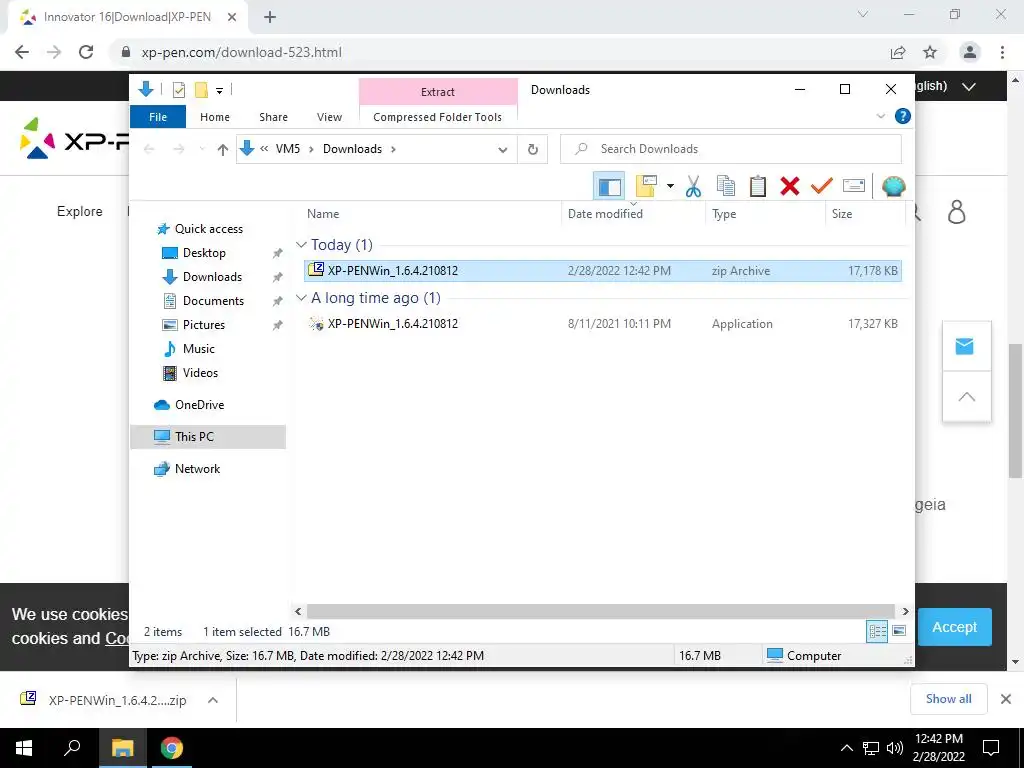The image size is (1024, 768).
Task: Select XP-PENWin_1.6.4.210812 Application file
Action: [x=602, y=324]
